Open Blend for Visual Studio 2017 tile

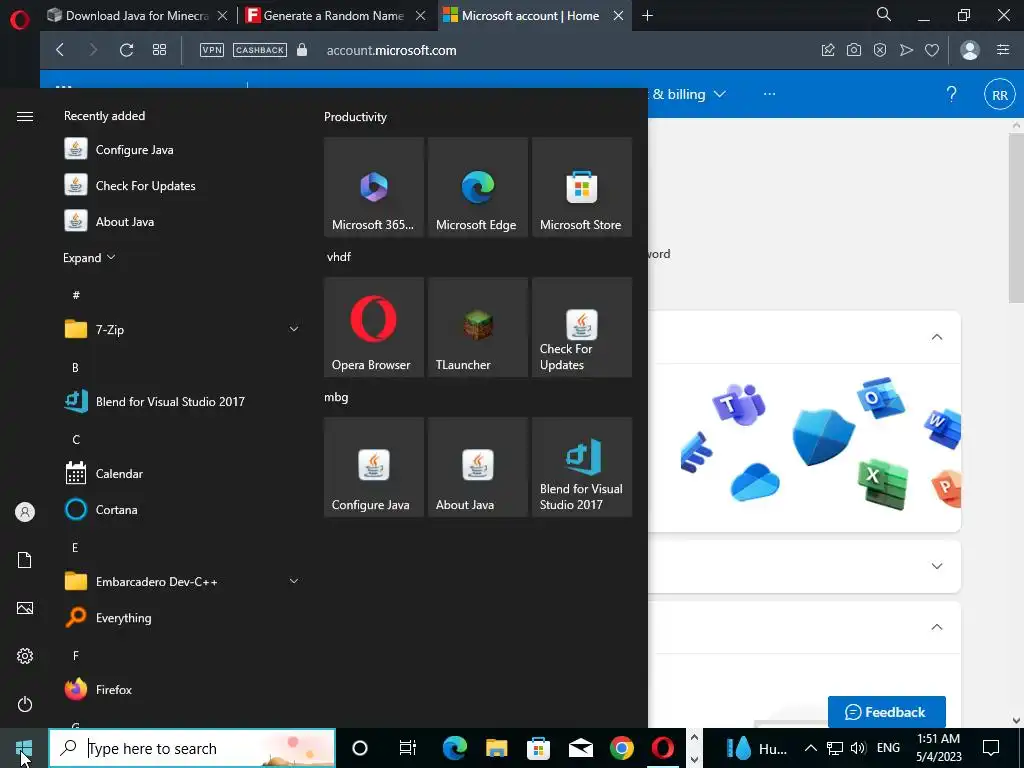click(x=582, y=467)
